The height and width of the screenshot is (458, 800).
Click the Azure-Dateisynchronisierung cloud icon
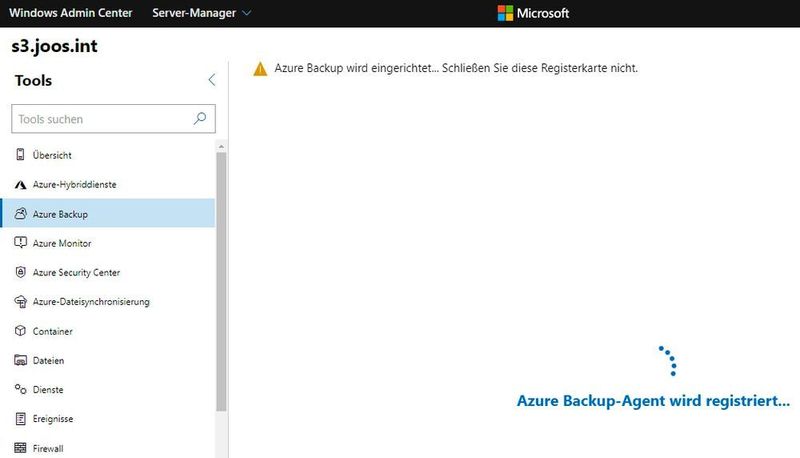click(20, 301)
